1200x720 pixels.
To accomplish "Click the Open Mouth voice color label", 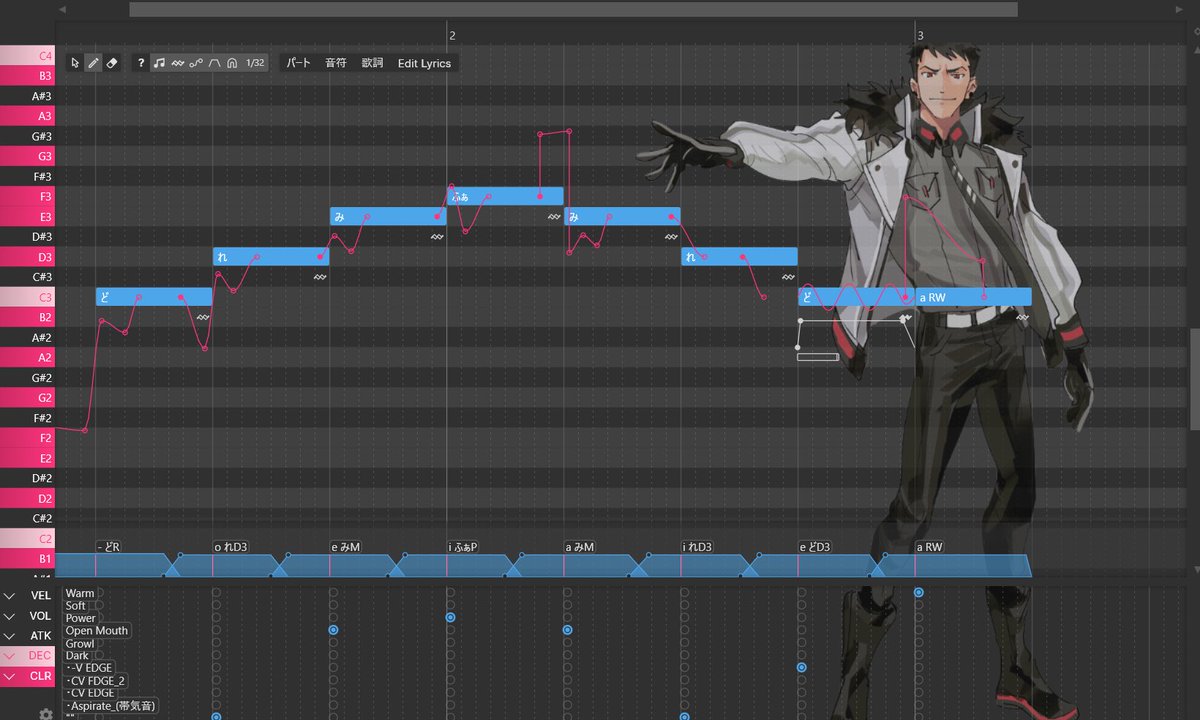I will point(96,631).
